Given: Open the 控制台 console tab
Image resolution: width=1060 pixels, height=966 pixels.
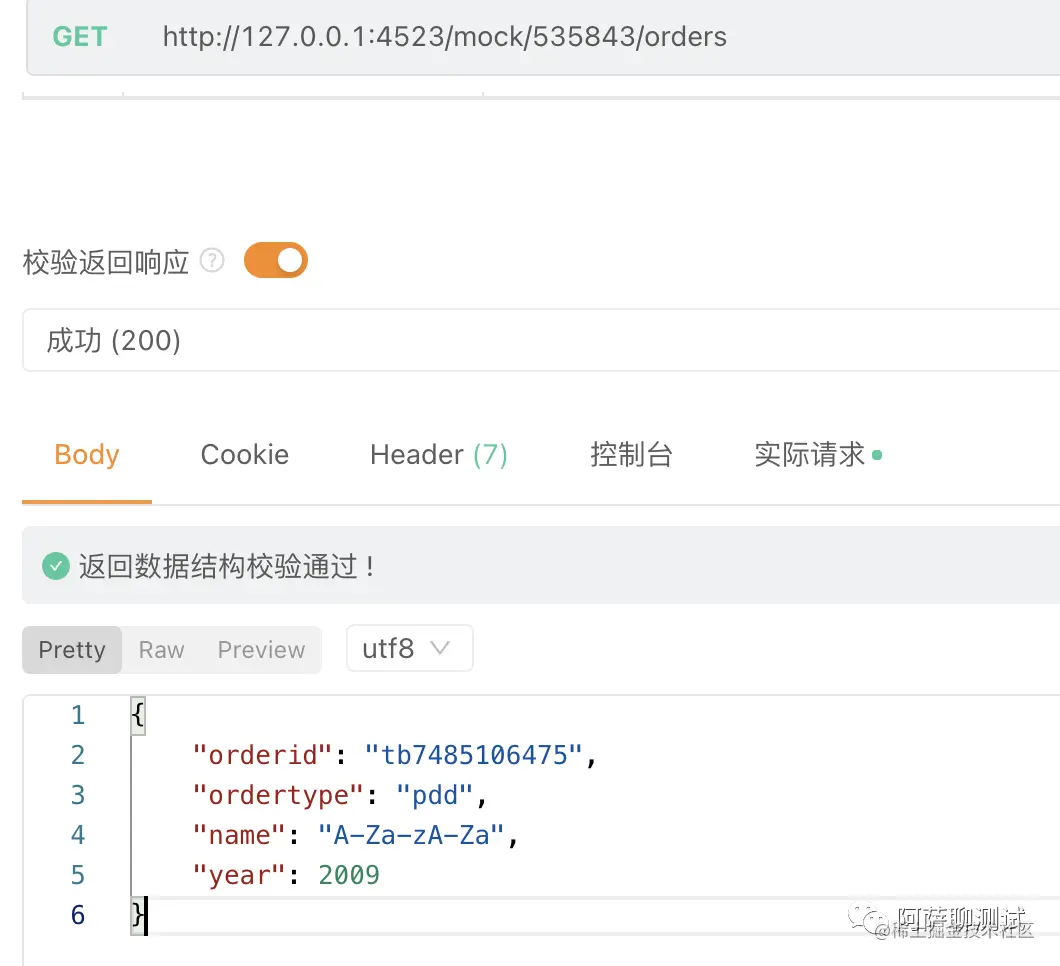Looking at the screenshot, I should pos(631,454).
